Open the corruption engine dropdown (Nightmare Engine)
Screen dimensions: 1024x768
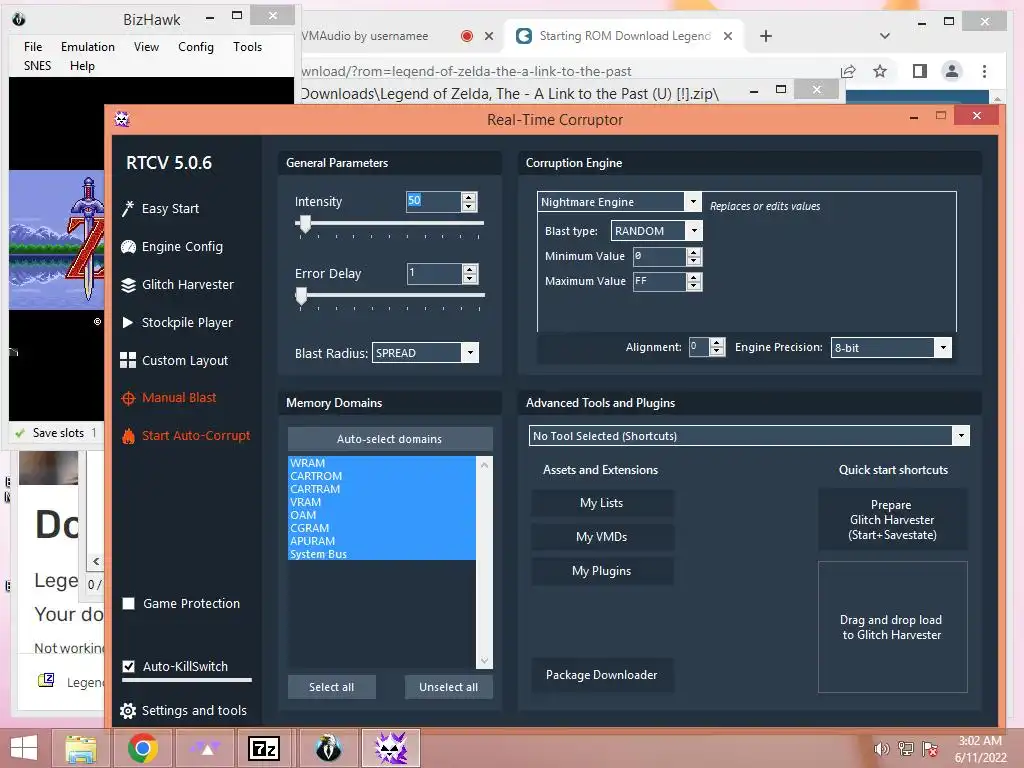click(x=693, y=202)
